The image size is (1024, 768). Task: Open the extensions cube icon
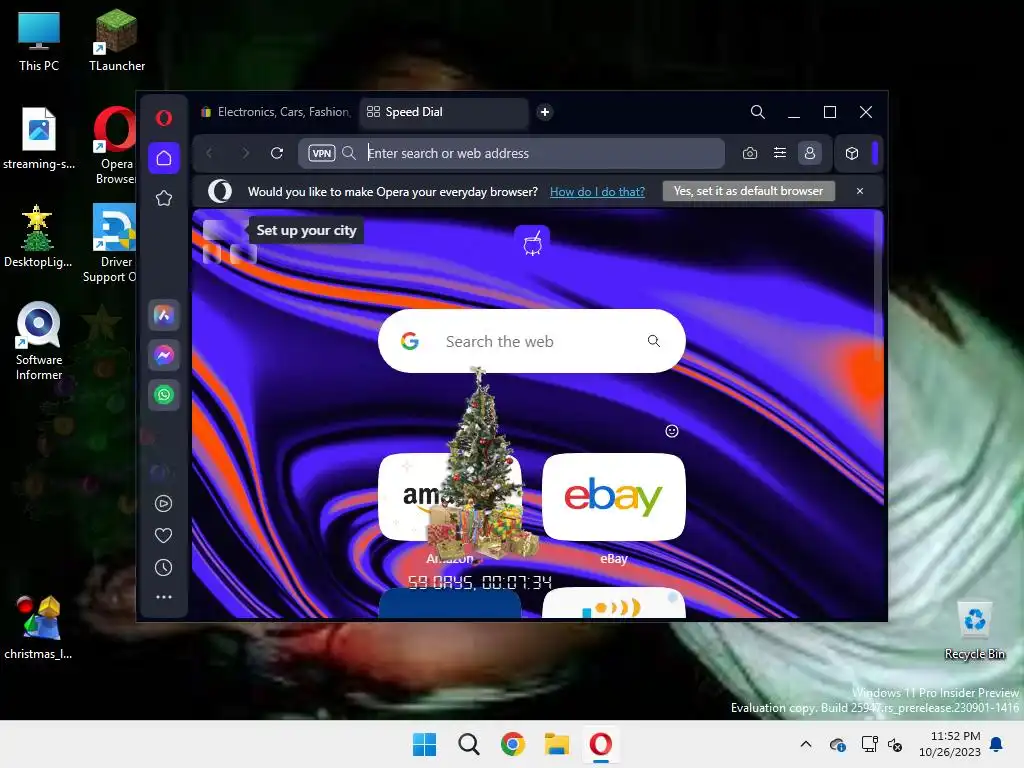tap(852, 153)
